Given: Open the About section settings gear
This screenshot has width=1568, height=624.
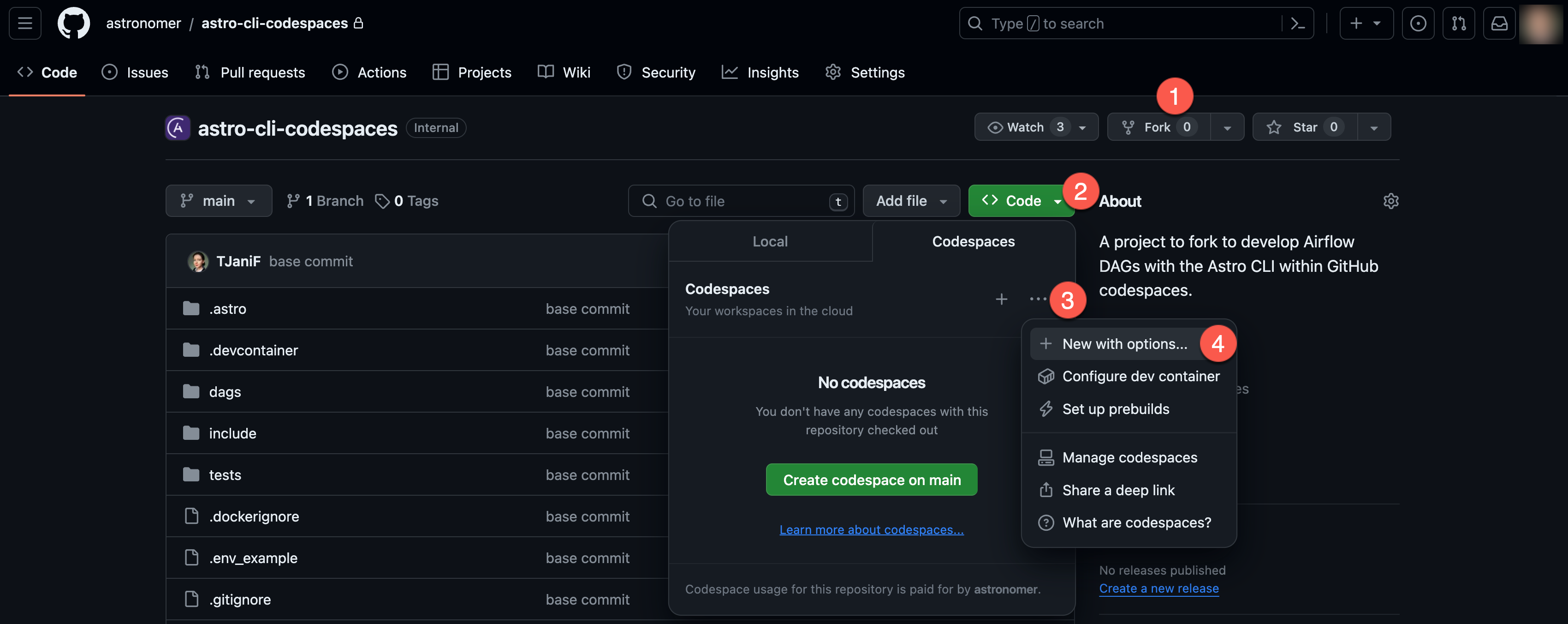Looking at the screenshot, I should [1391, 200].
